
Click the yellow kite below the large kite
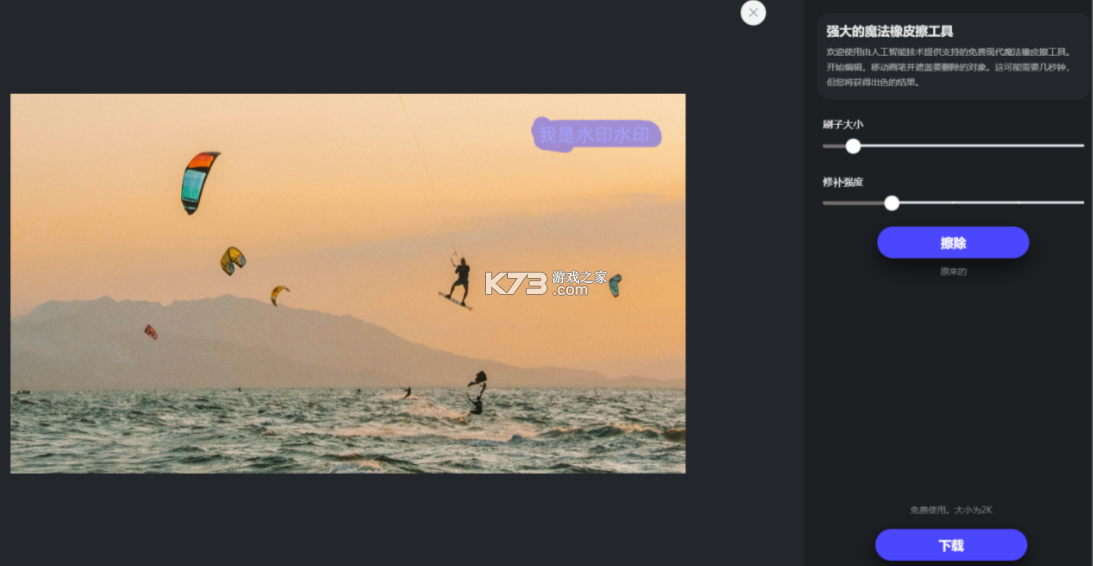pos(232,261)
